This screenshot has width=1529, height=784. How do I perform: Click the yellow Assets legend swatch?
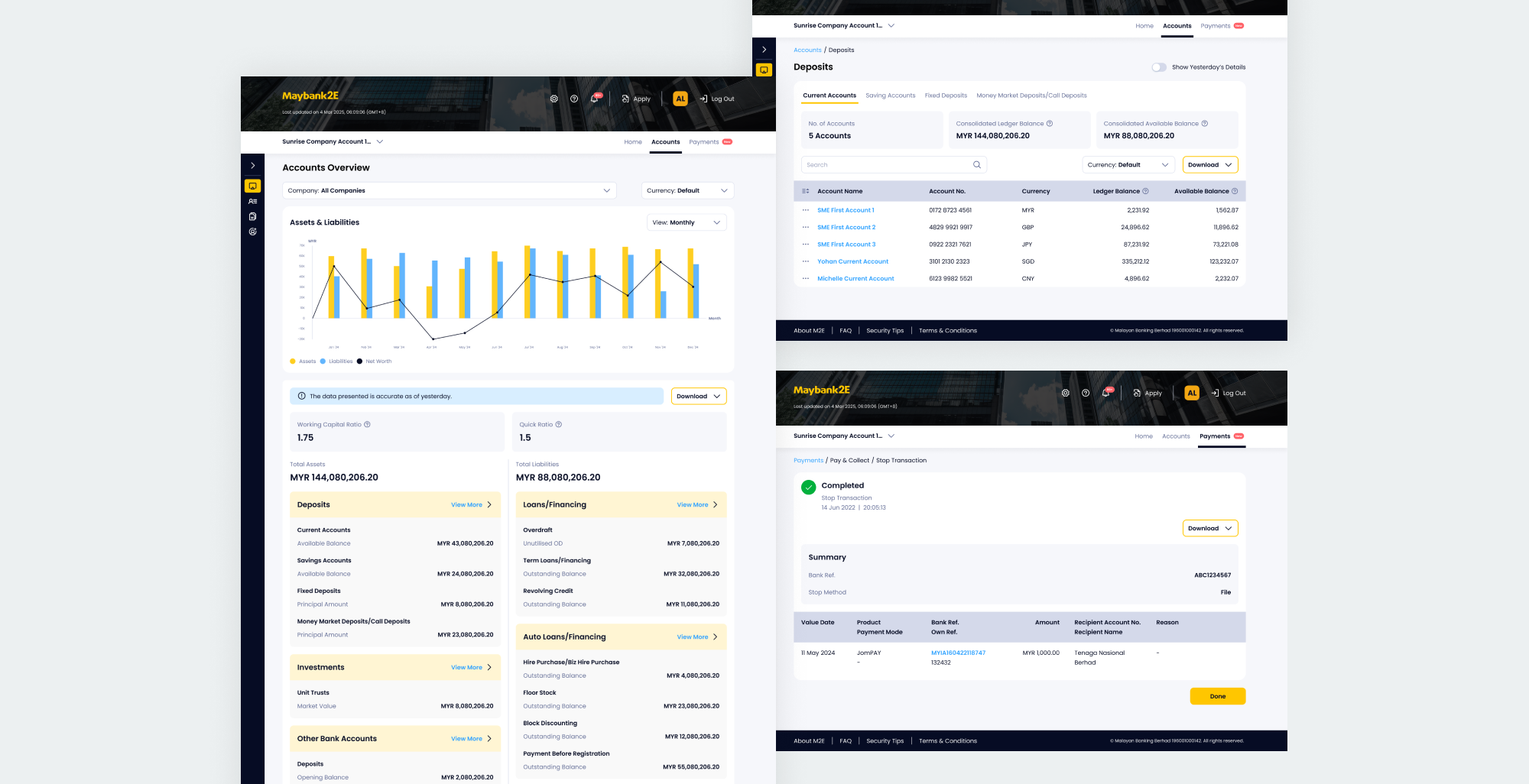click(293, 361)
